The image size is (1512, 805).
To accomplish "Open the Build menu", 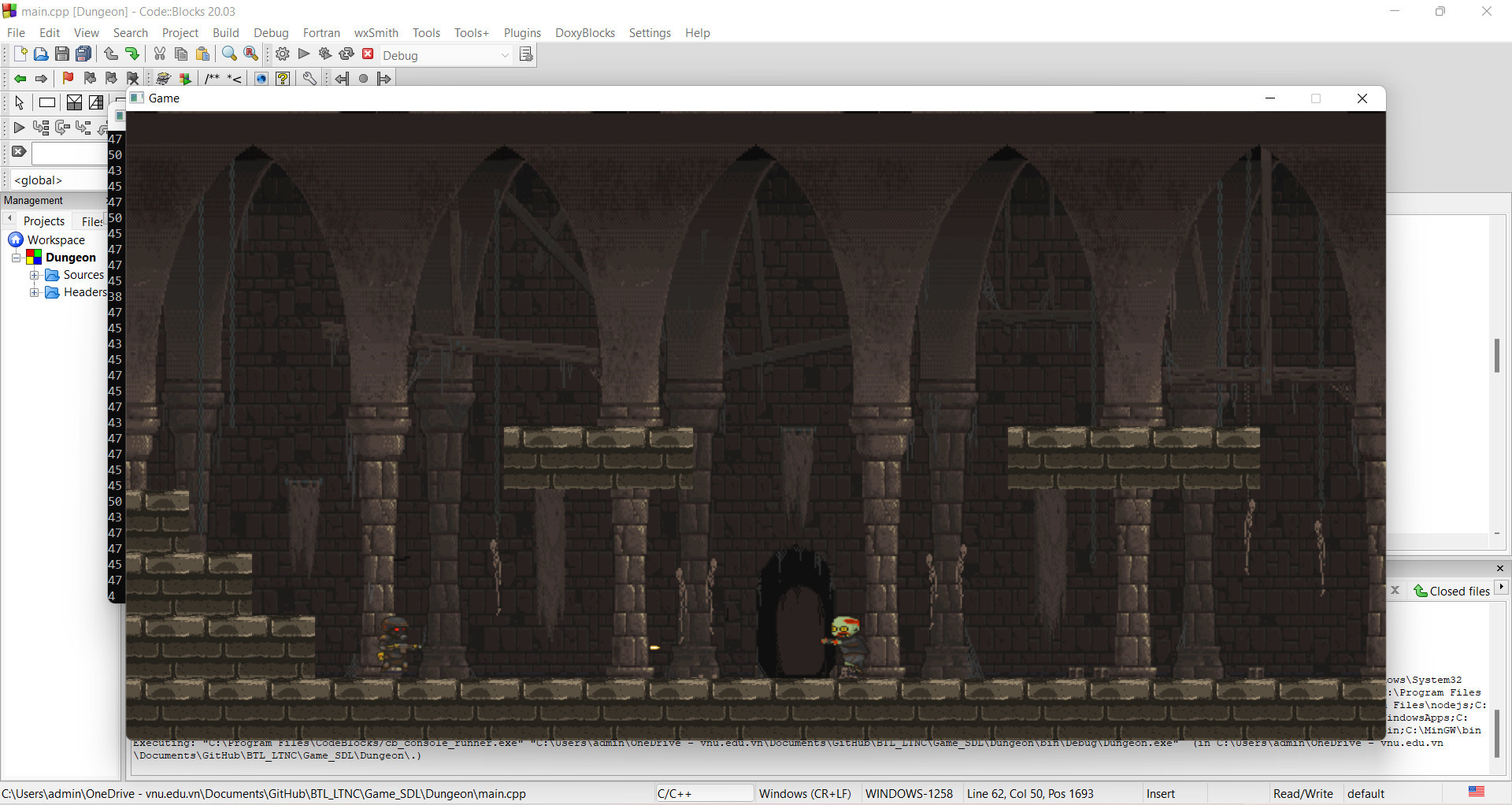I will pyautogui.click(x=226, y=32).
